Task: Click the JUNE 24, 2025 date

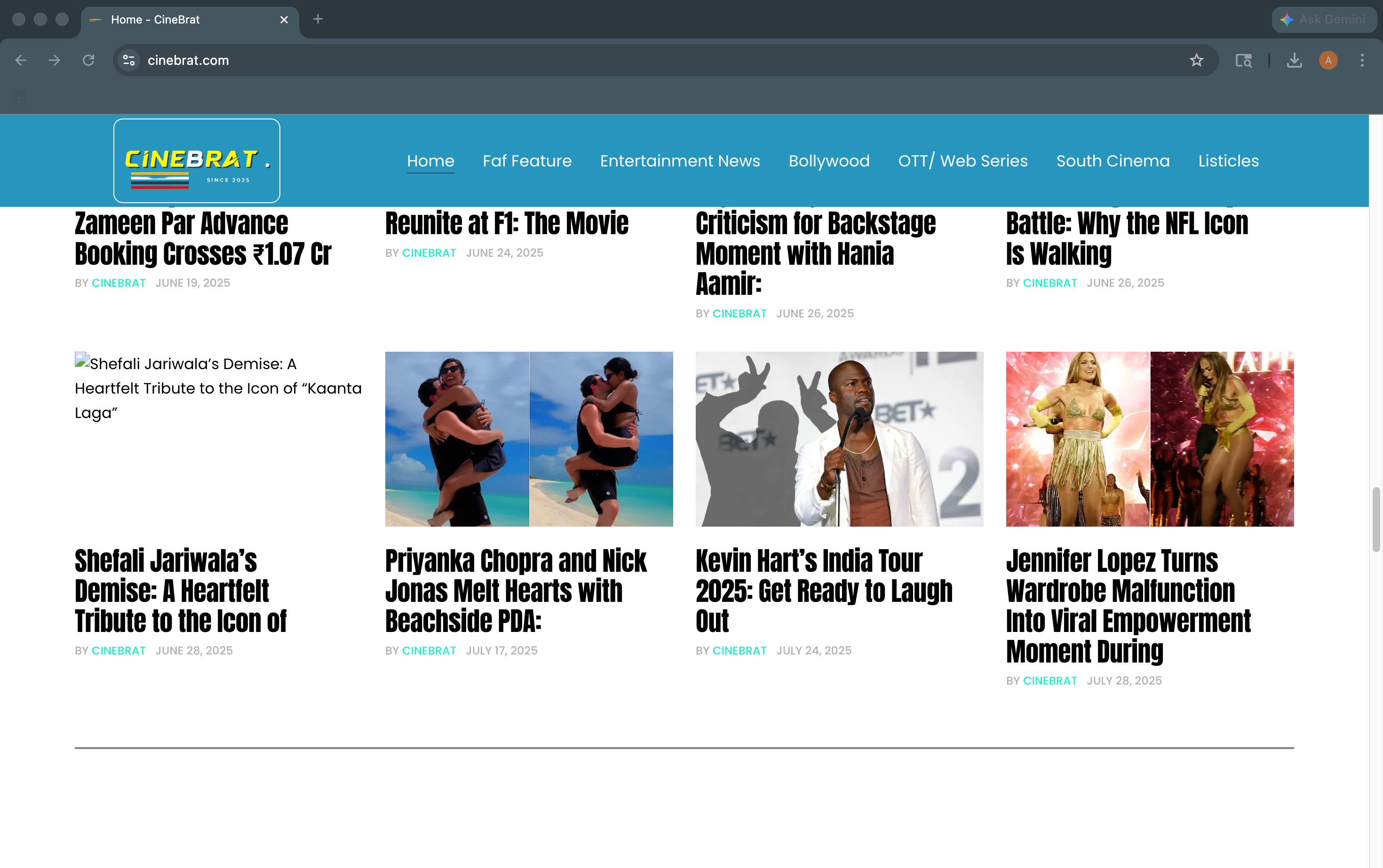Action: pos(504,253)
